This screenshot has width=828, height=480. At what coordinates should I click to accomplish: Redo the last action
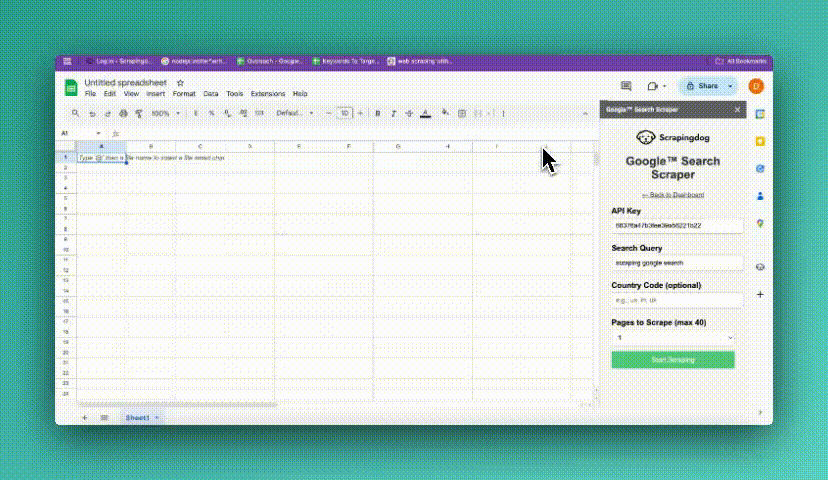(x=107, y=114)
